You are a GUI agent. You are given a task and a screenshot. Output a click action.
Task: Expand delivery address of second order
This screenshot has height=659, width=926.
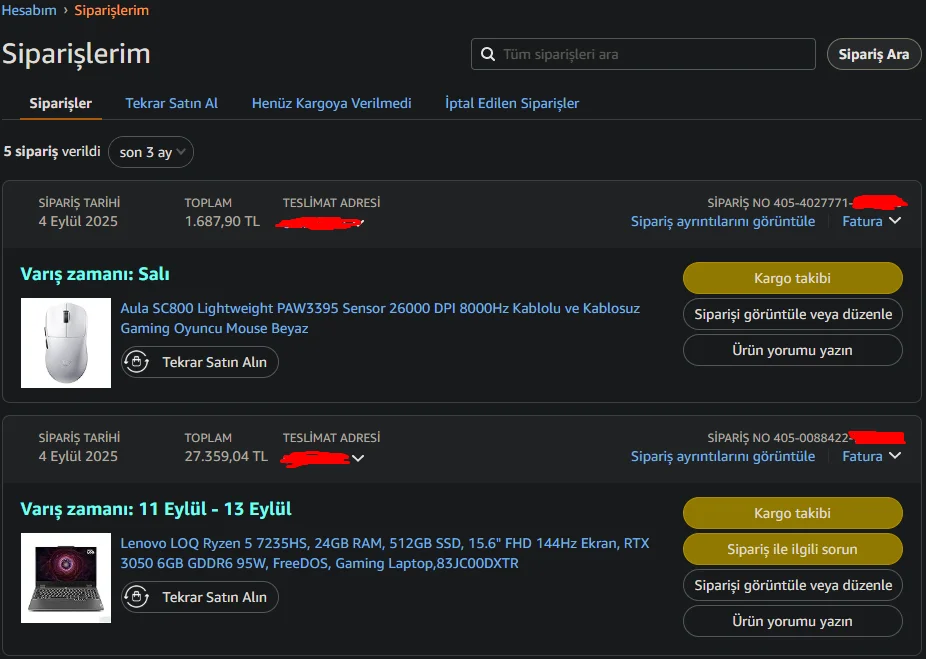pos(358,458)
